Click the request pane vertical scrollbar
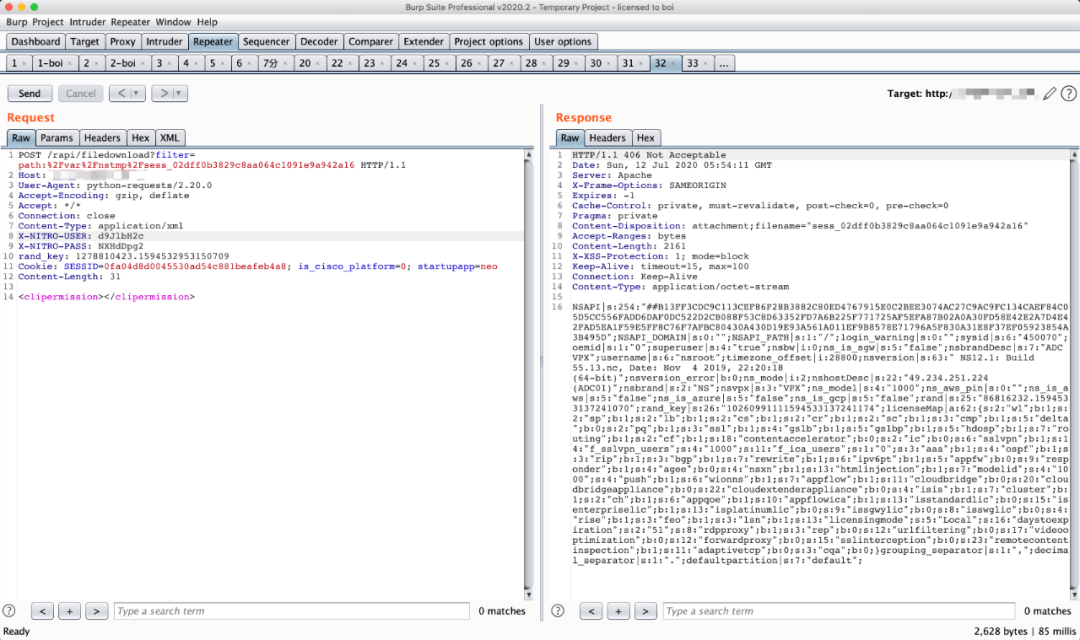 coord(528,375)
